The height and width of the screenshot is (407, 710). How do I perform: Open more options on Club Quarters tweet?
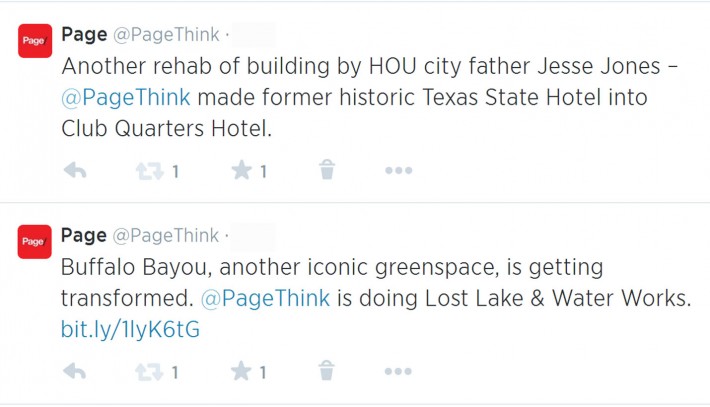398,170
